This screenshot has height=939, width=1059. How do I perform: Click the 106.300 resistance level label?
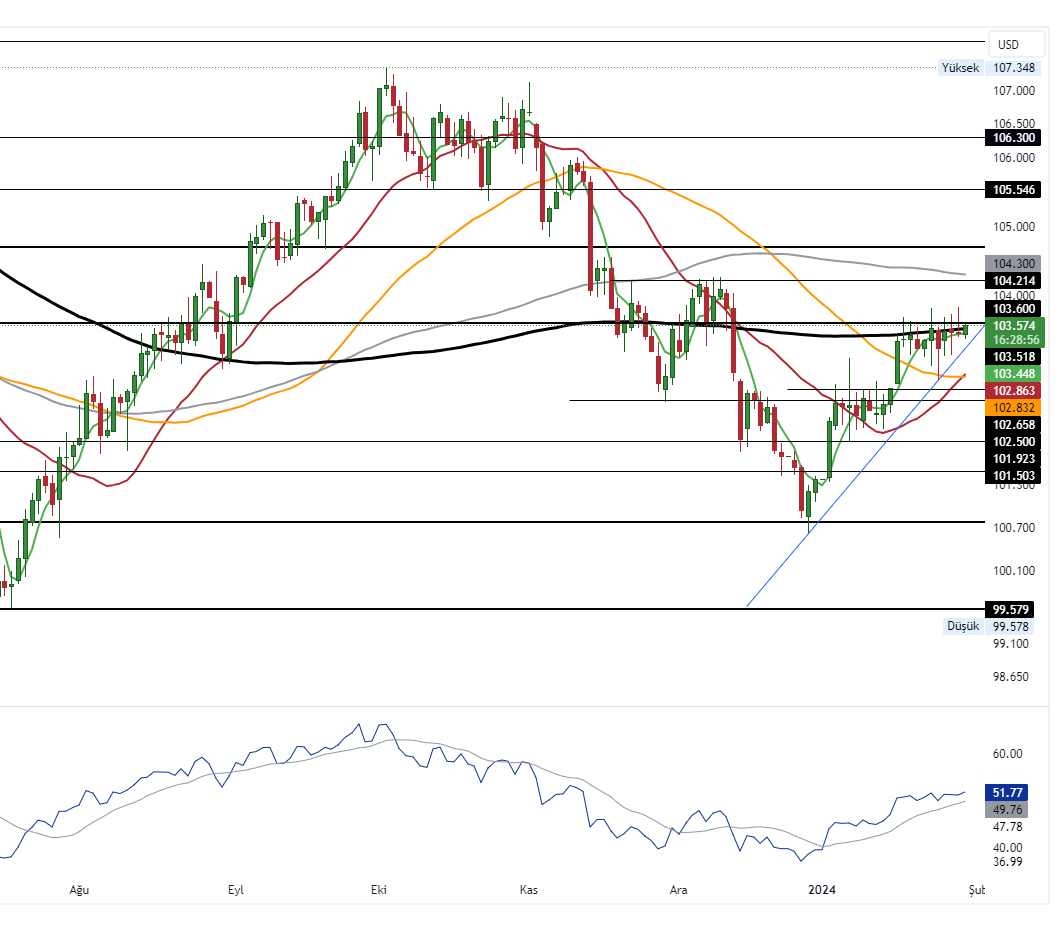(x=1014, y=139)
